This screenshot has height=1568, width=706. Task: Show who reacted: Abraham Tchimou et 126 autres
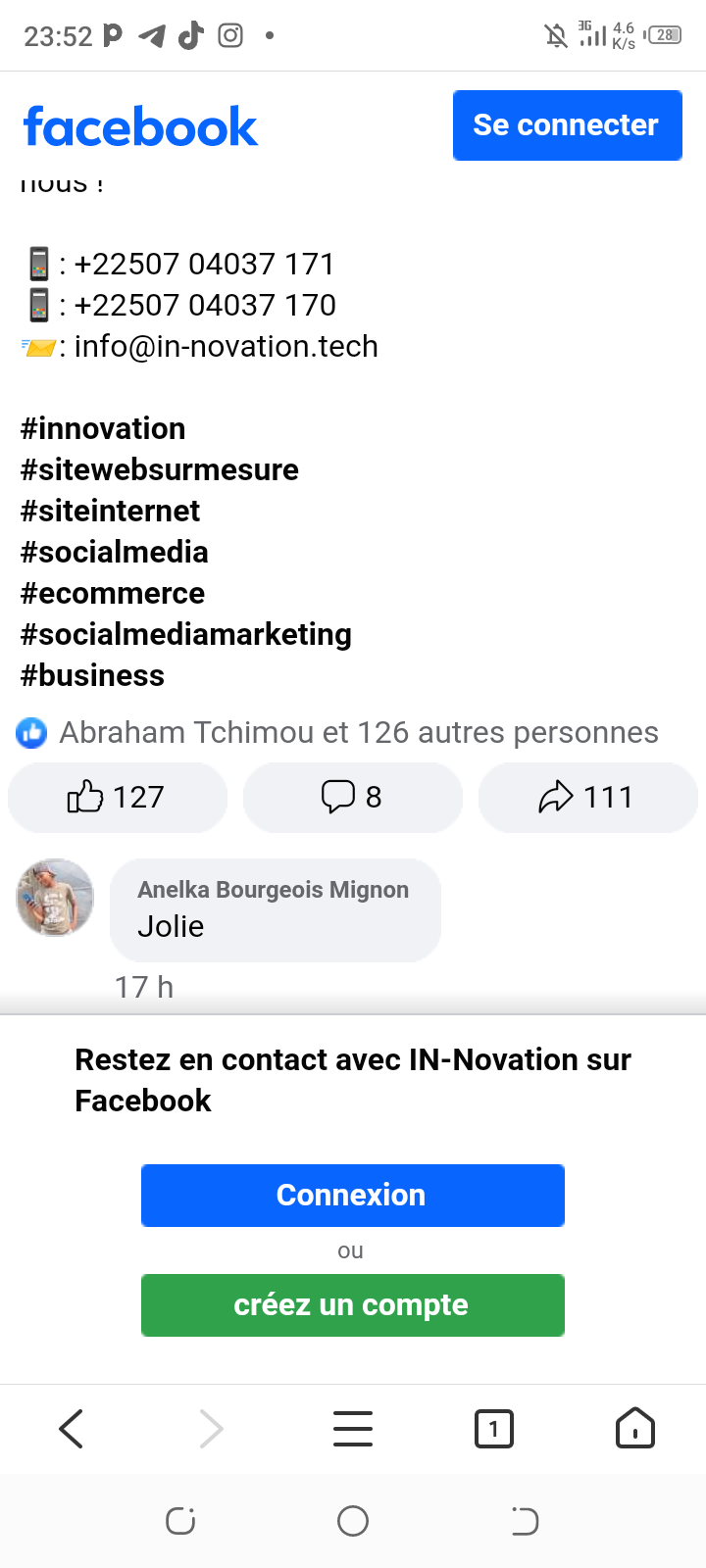pyautogui.click(x=359, y=733)
